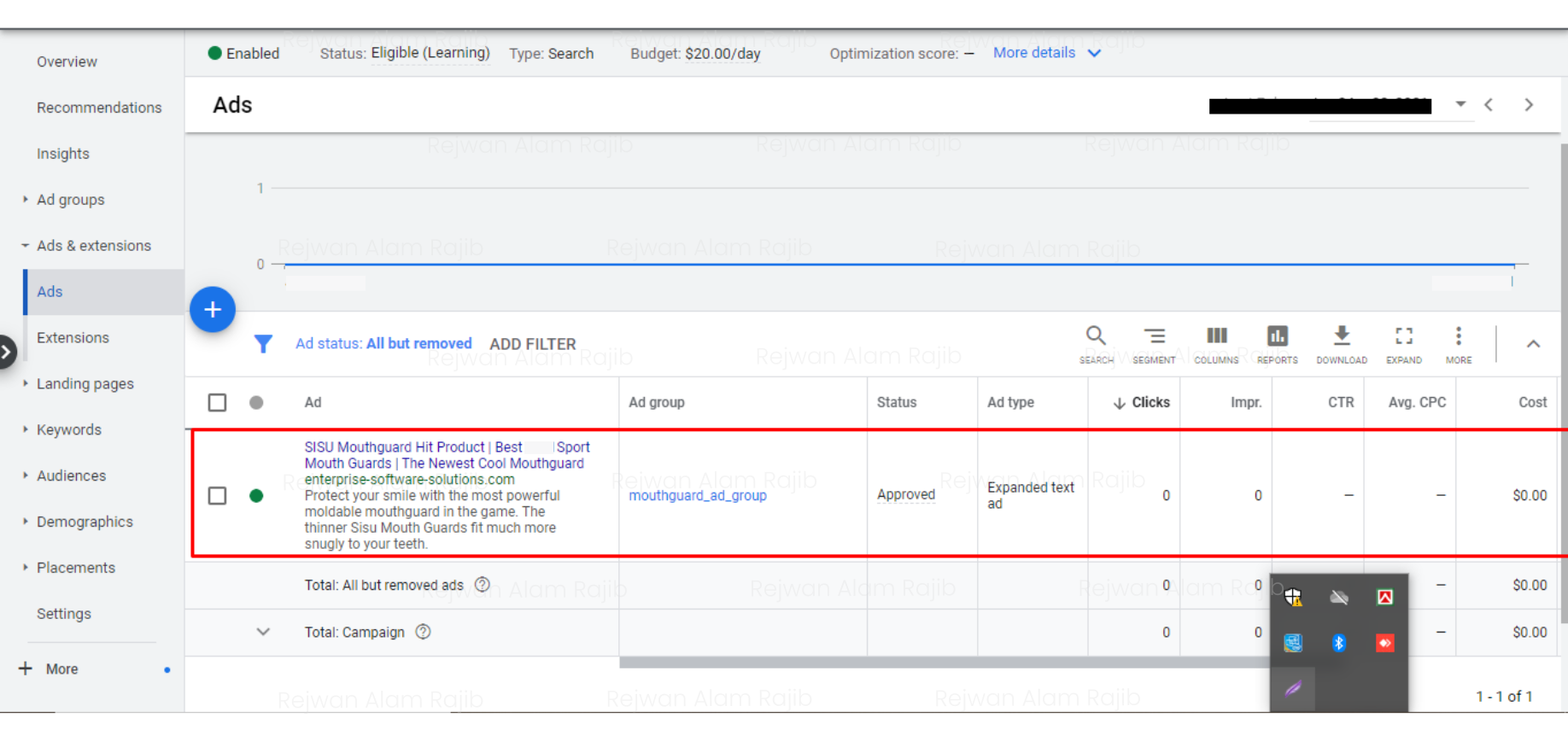
Task: Expand the Total: Campaign row chevron
Action: 263,633
